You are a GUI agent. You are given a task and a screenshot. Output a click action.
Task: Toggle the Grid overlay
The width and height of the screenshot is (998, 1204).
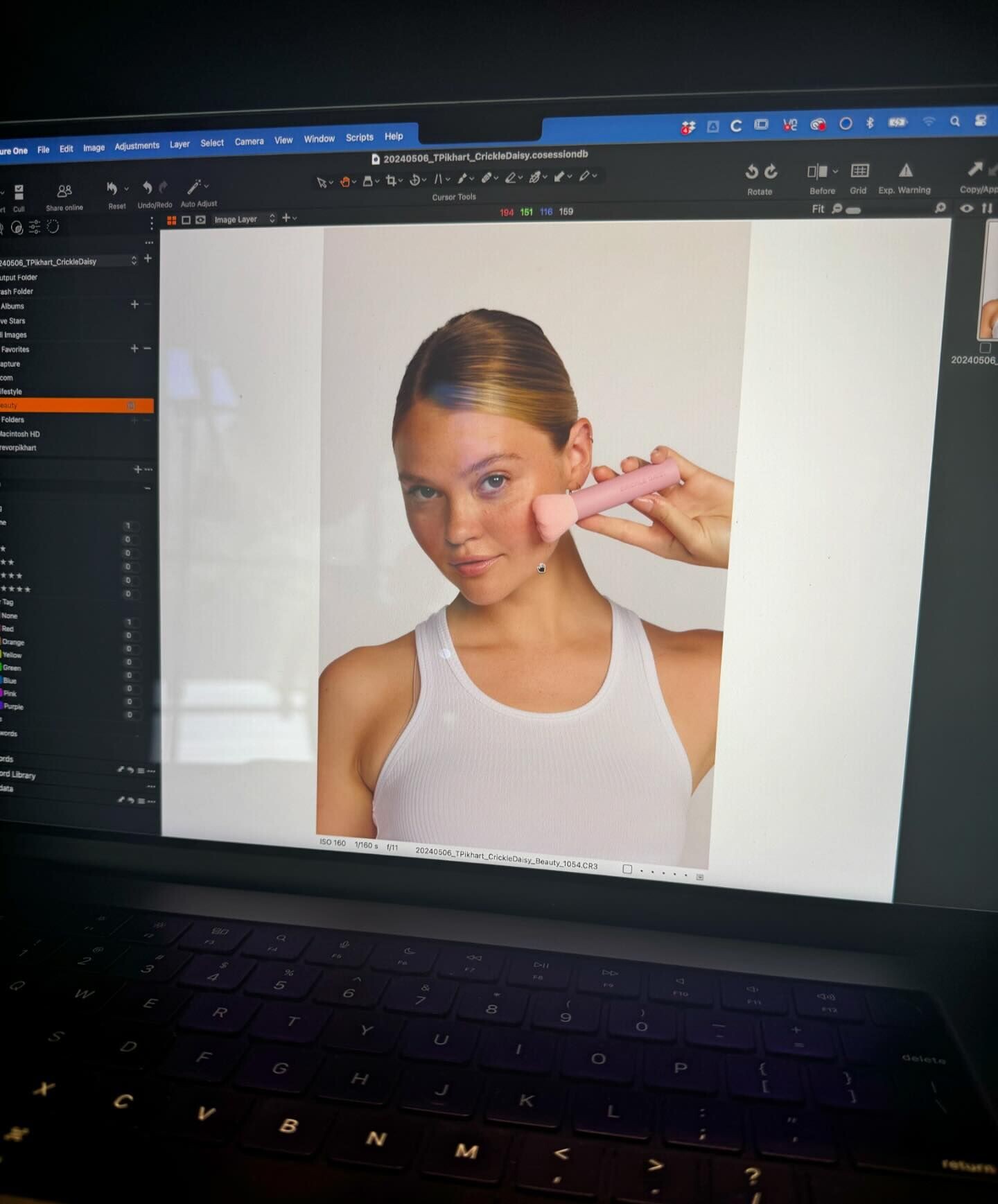[859, 171]
